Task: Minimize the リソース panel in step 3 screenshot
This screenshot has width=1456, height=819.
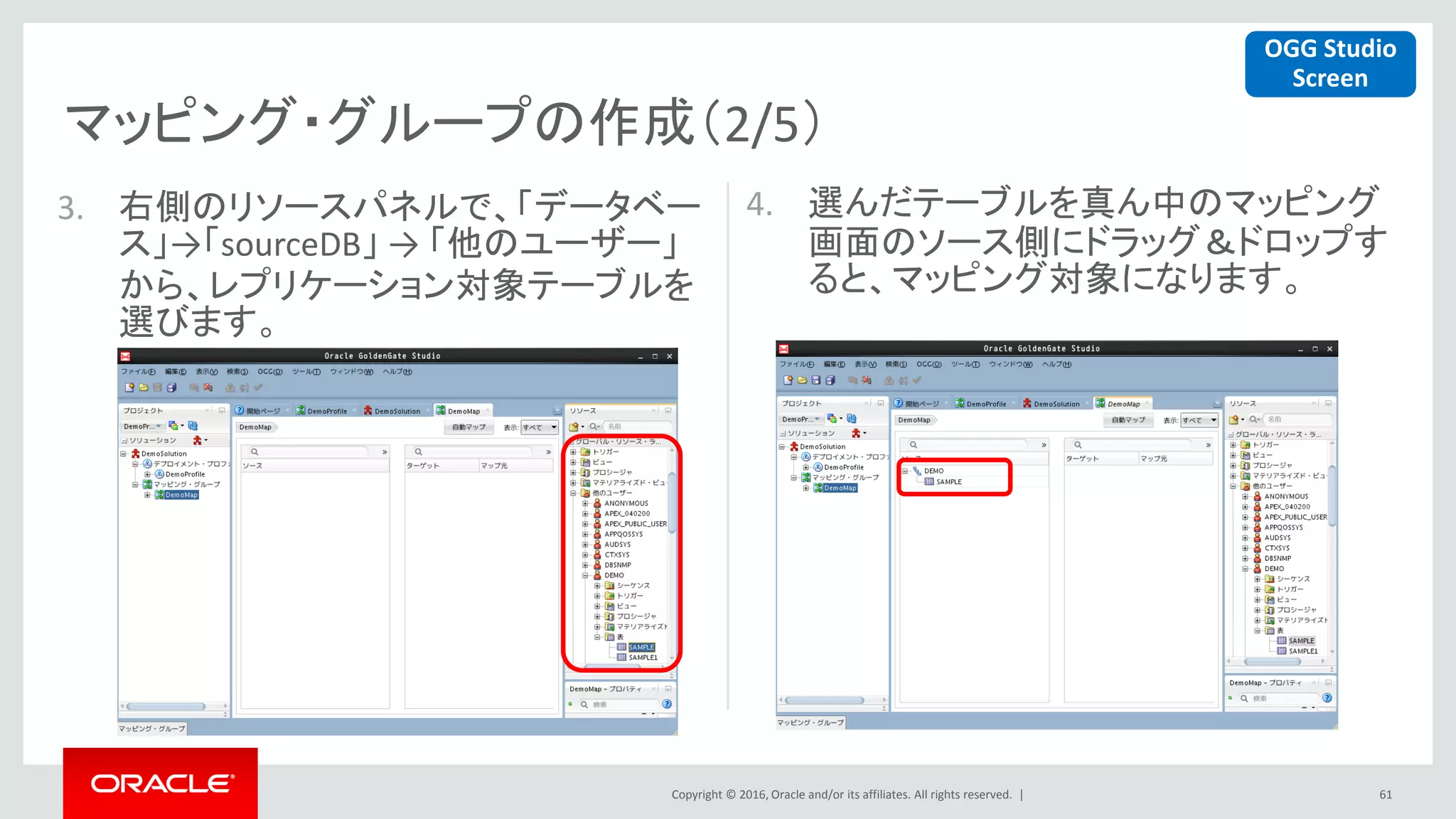Action: pyautogui.click(x=668, y=411)
